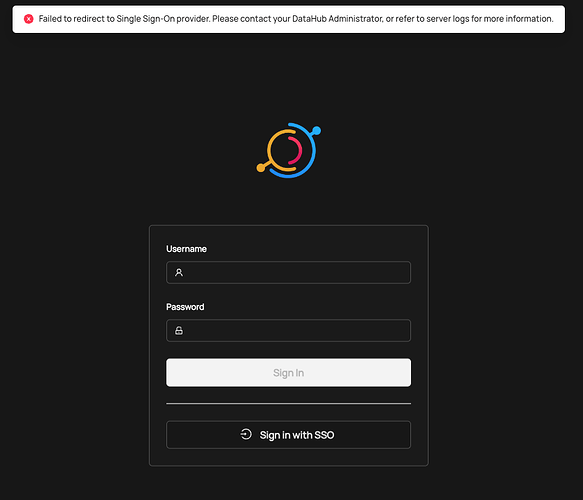583x500 pixels.
Task: Click the Password label
Action: pos(185,307)
